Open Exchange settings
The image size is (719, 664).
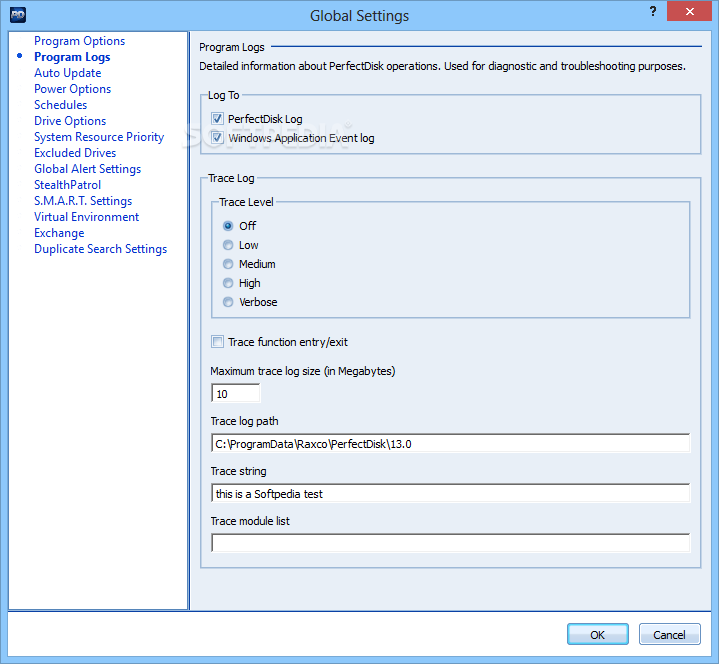(x=59, y=233)
